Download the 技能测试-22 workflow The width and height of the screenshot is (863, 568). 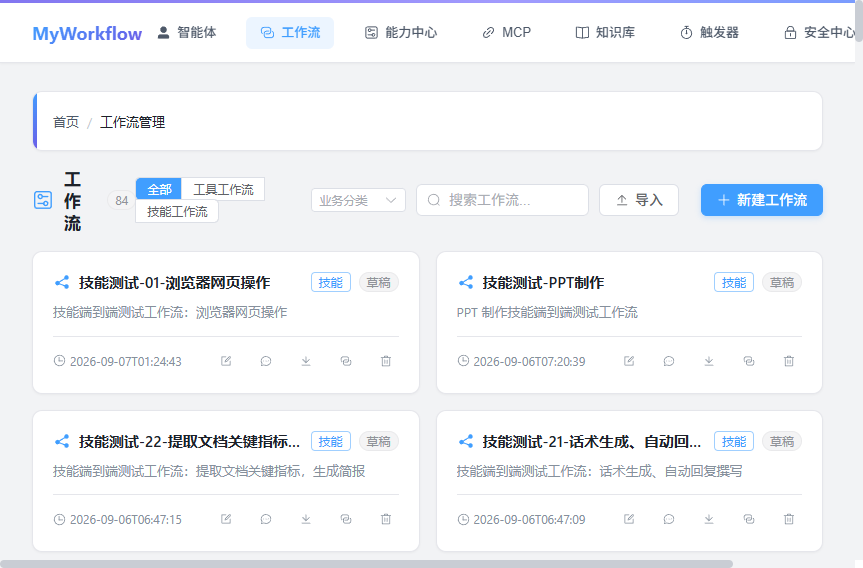tap(306, 519)
